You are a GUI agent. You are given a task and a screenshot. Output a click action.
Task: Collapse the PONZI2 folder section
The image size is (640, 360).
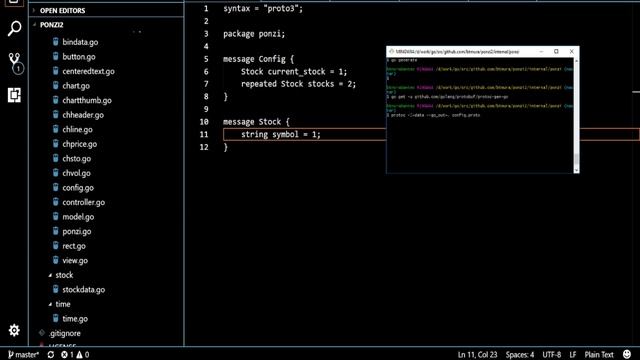(x=34, y=24)
